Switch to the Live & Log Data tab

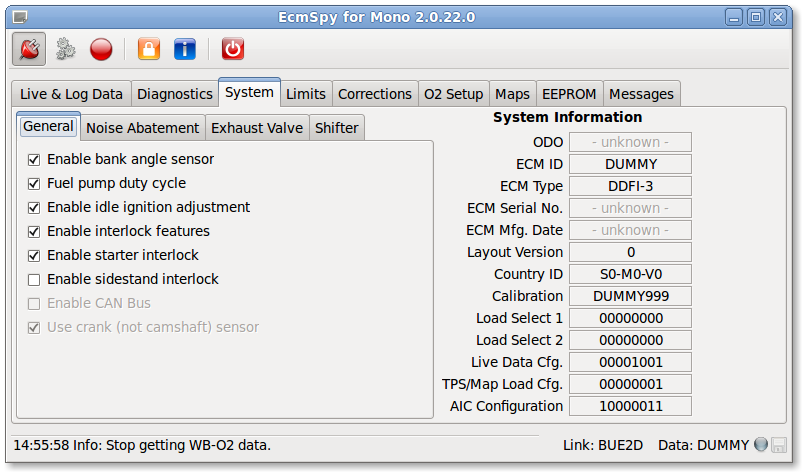[71, 94]
